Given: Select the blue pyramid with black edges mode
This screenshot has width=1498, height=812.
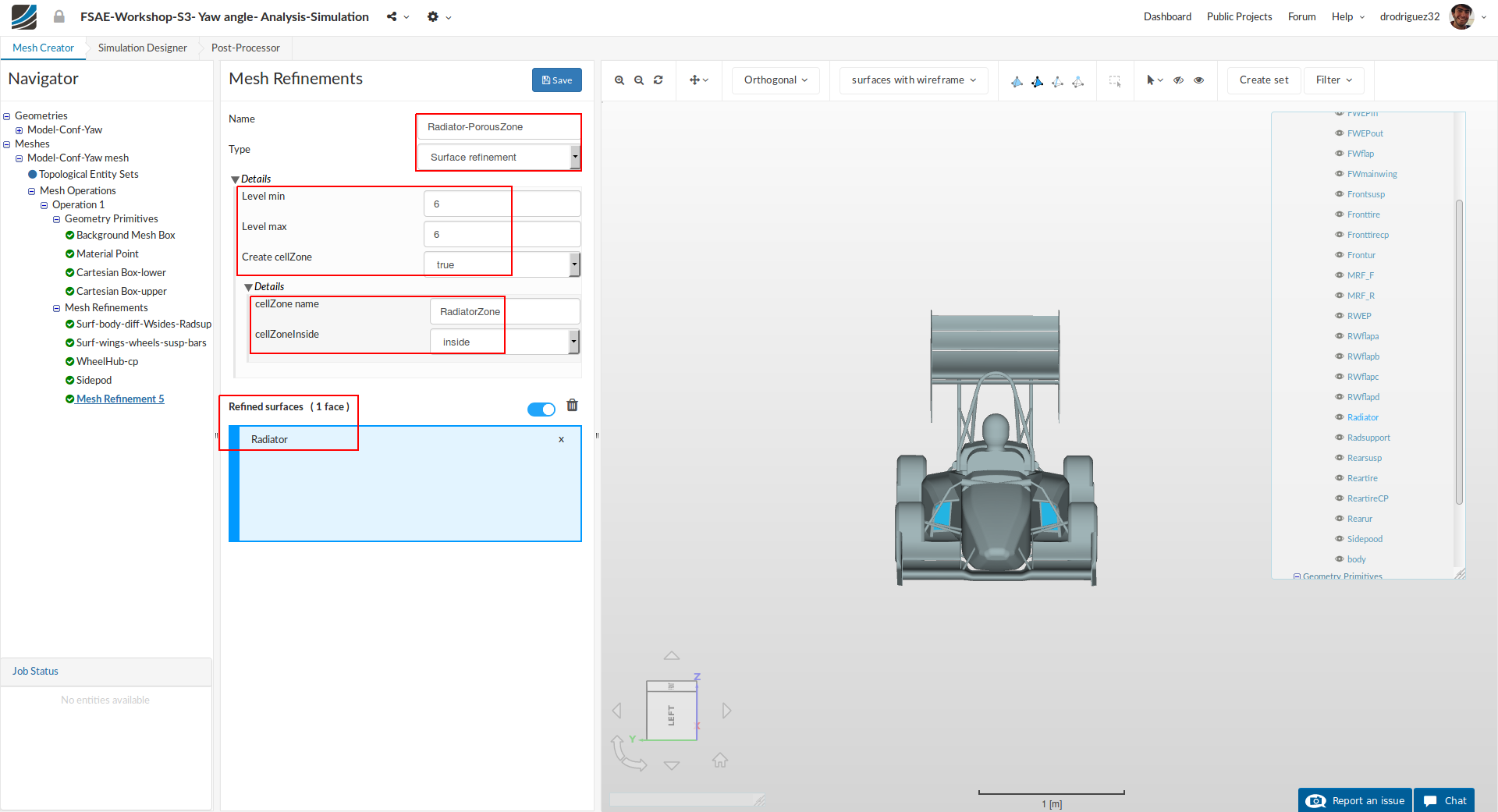Looking at the screenshot, I should 1037,81.
